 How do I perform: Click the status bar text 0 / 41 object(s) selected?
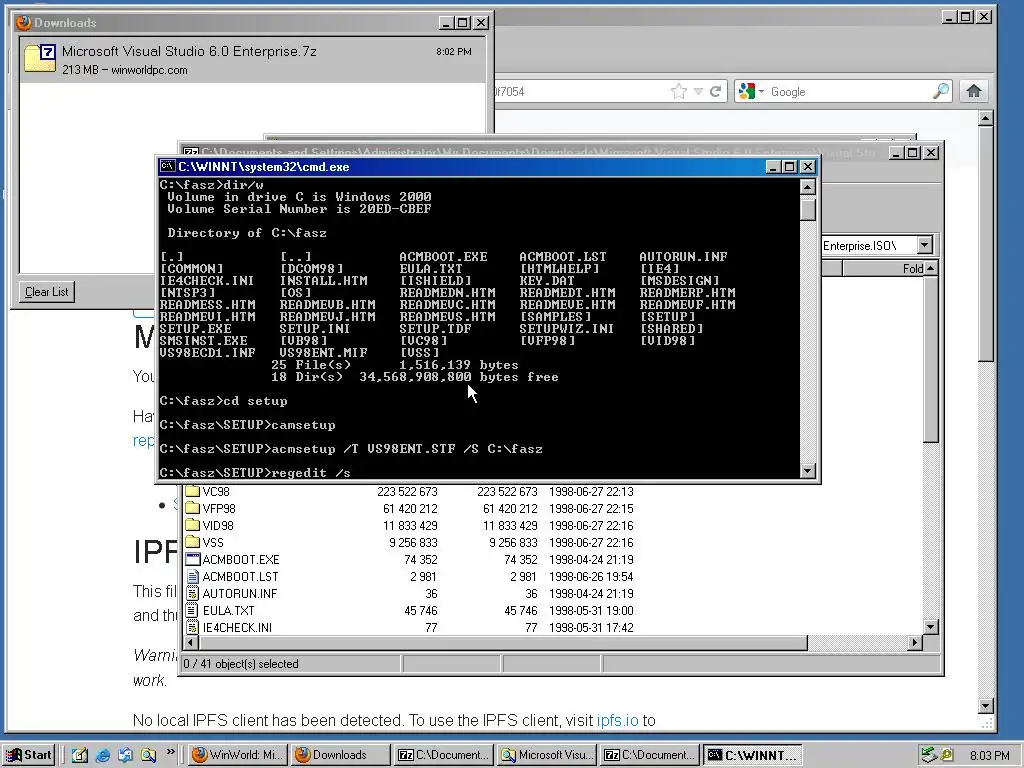coord(241,664)
